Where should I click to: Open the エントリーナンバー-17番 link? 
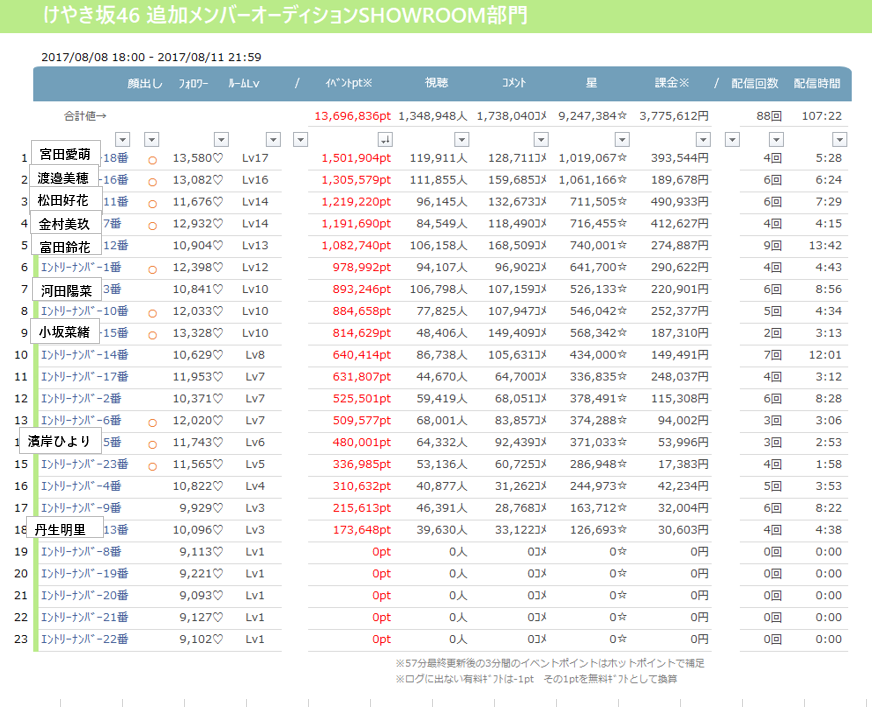(x=85, y=377)
